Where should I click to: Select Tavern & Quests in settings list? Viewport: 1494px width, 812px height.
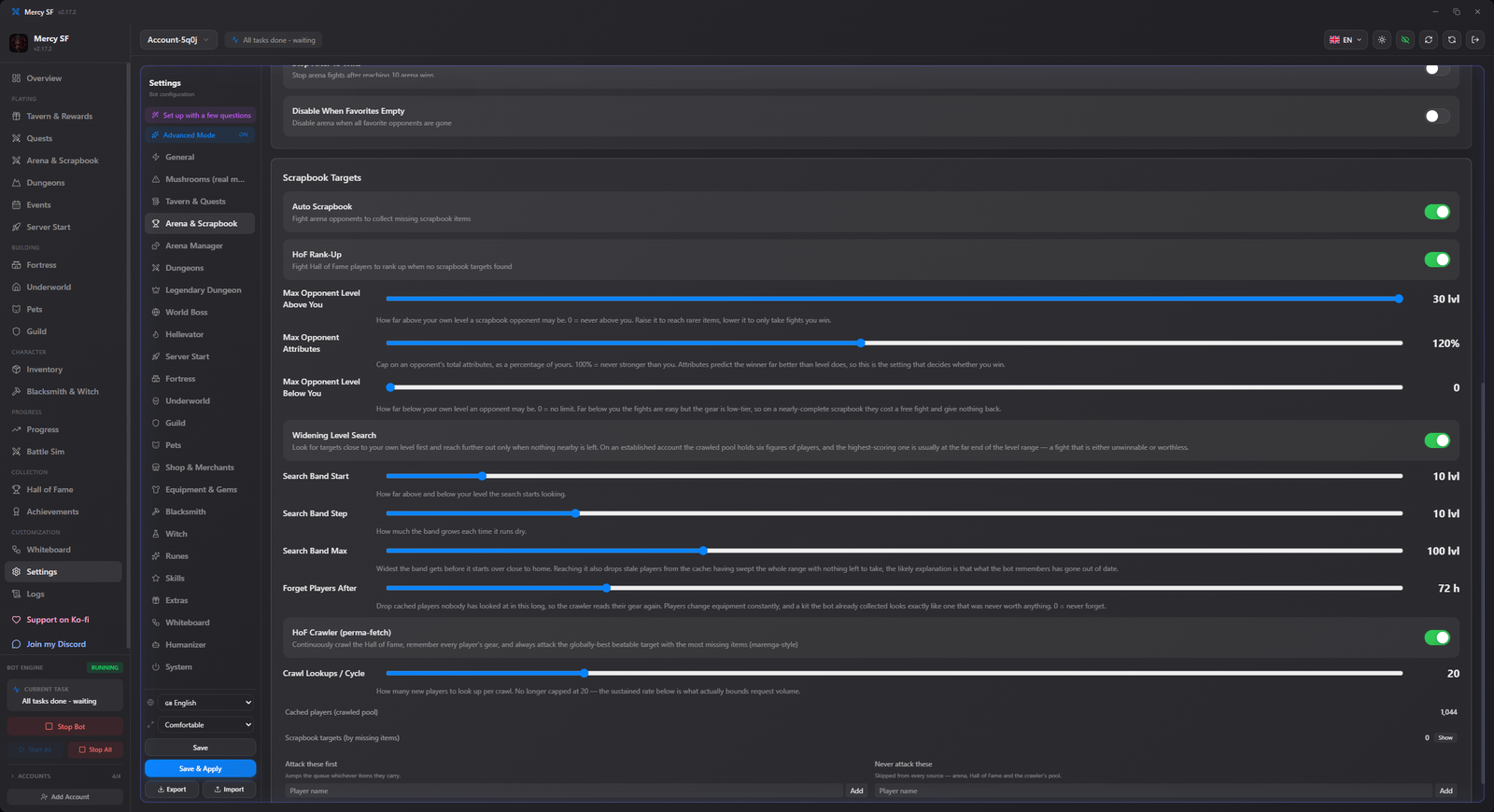click(x=200, y=202)
